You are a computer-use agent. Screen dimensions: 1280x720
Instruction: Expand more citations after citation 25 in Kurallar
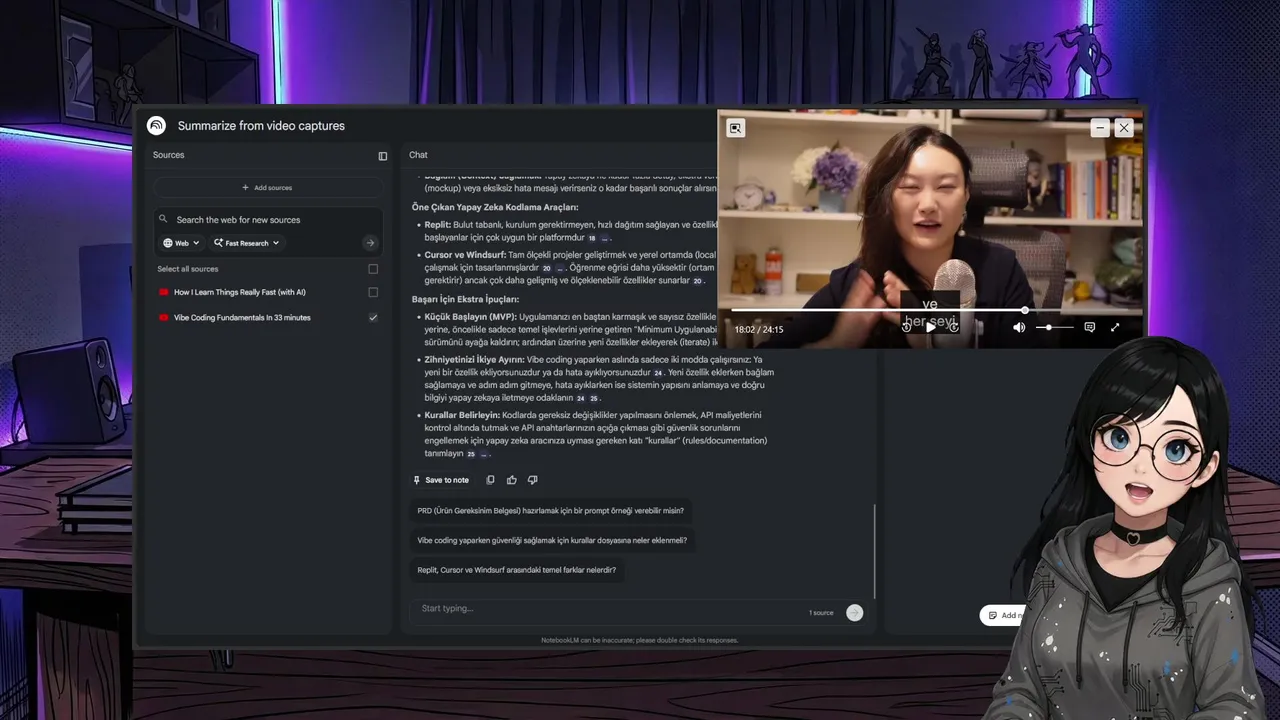click(485, 454)
